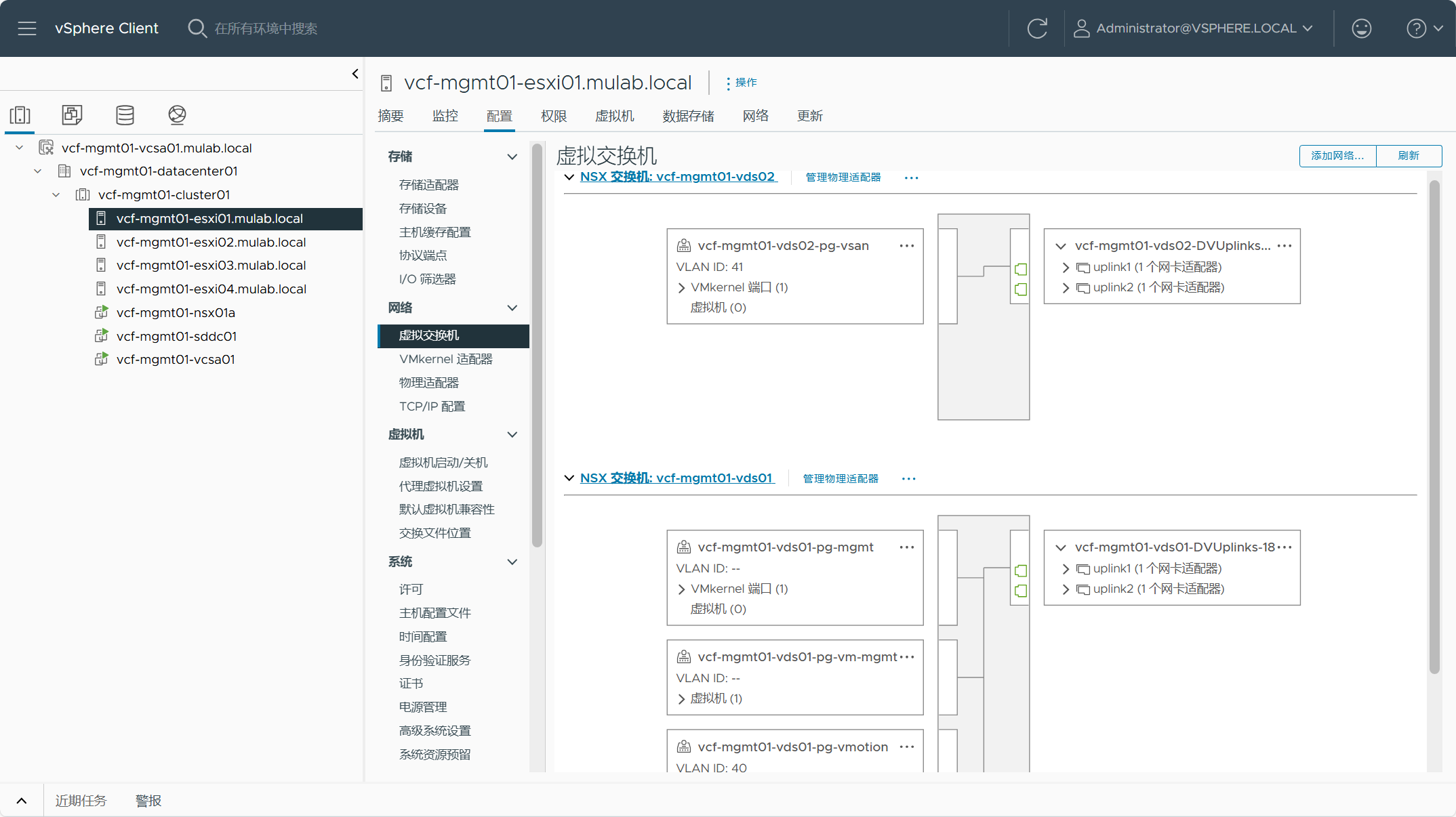
Task: Open the 警报 panel tab
Action: pyautogui.click(x=148, y=801)
